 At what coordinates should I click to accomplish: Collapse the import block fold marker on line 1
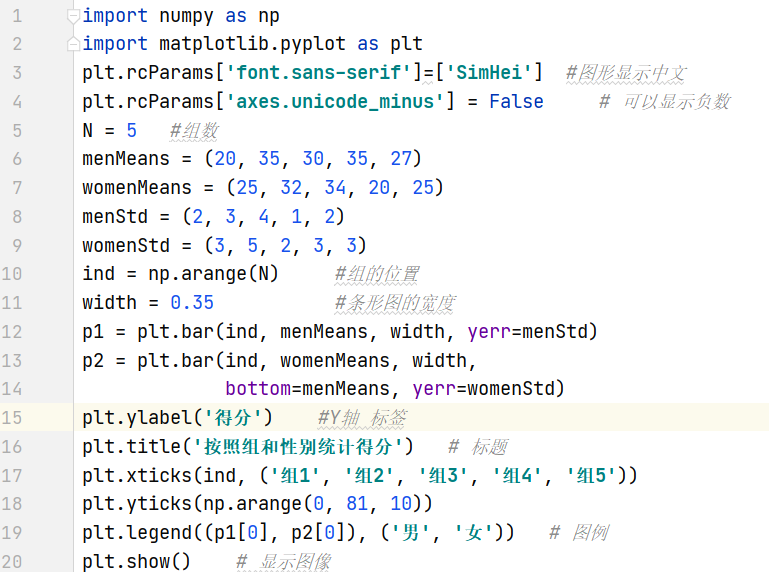(73, 16)
